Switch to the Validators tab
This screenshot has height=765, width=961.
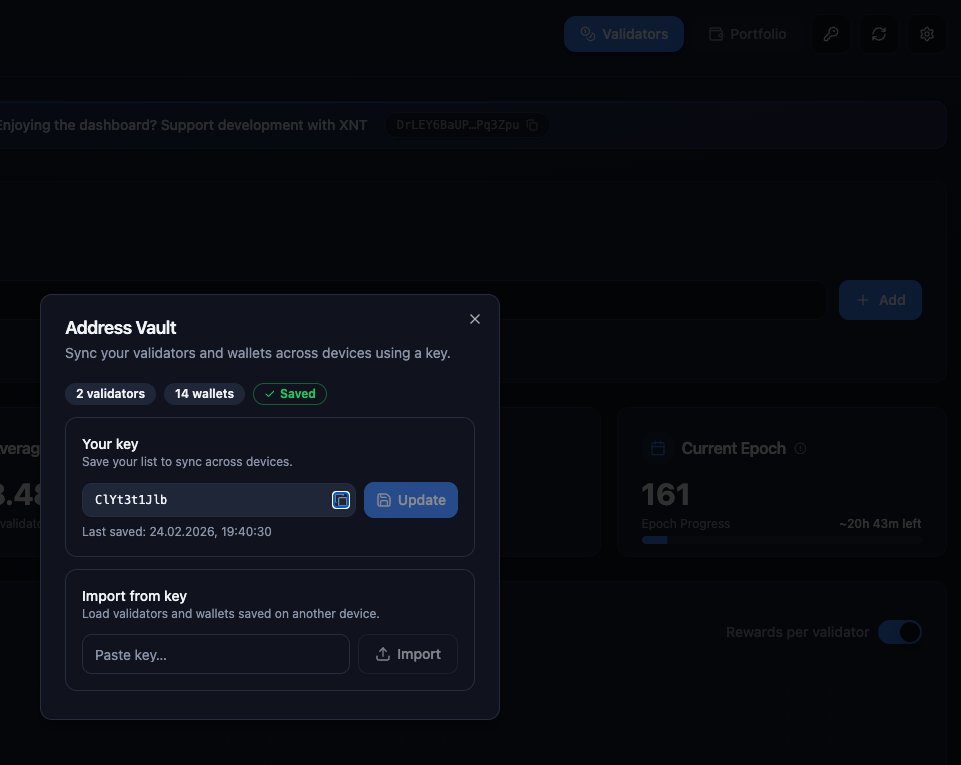pos(623,34)
